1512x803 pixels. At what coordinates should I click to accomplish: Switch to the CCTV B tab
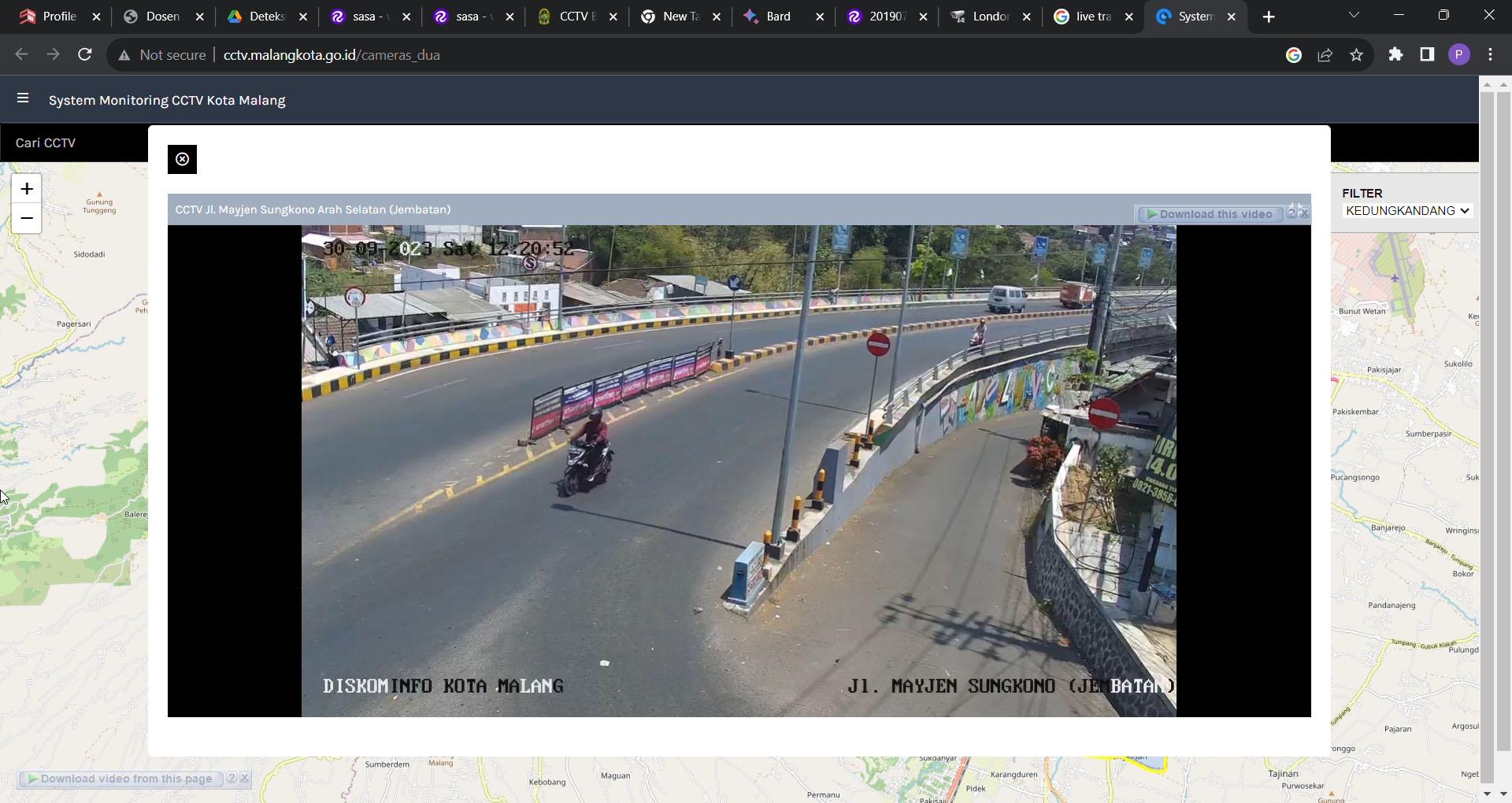tap(576, 17)
